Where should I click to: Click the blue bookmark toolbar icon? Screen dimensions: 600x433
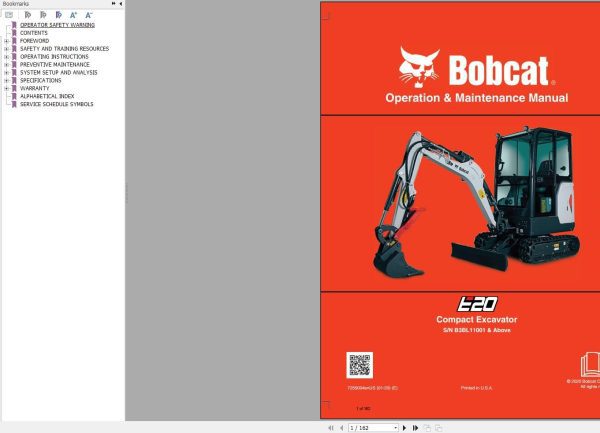click(58, 15)
